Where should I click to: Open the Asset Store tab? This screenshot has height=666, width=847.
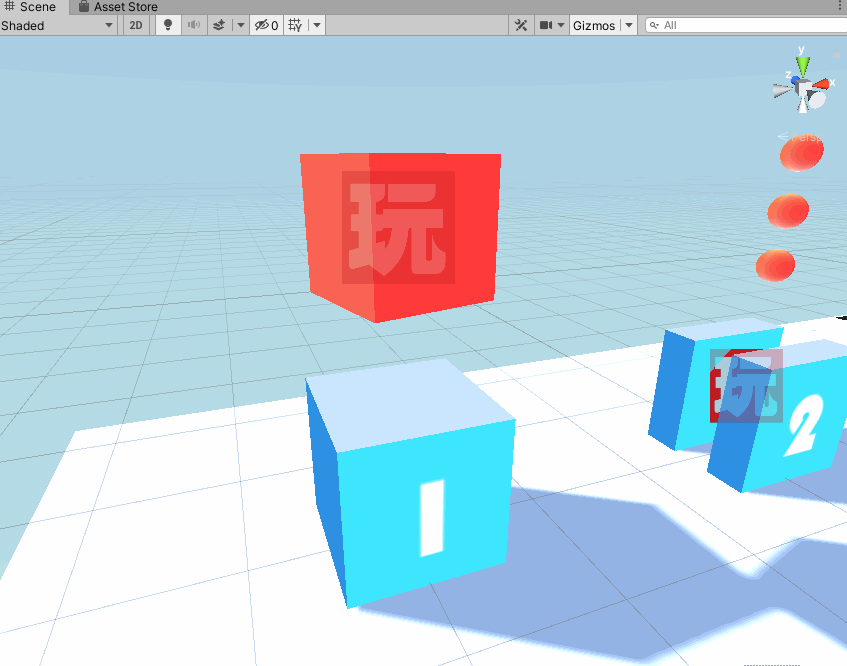[118, 7]
